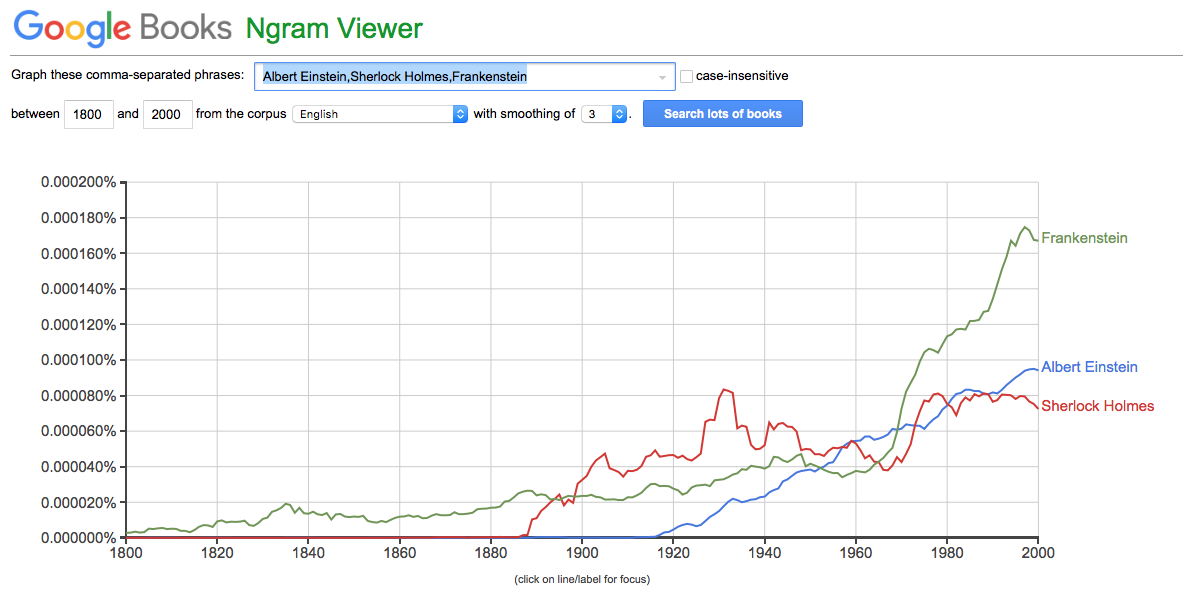Expand the phrases field dropdown arrow
Image resolution: width=1183 pixels, height=611 pixels.
point(662,77)
